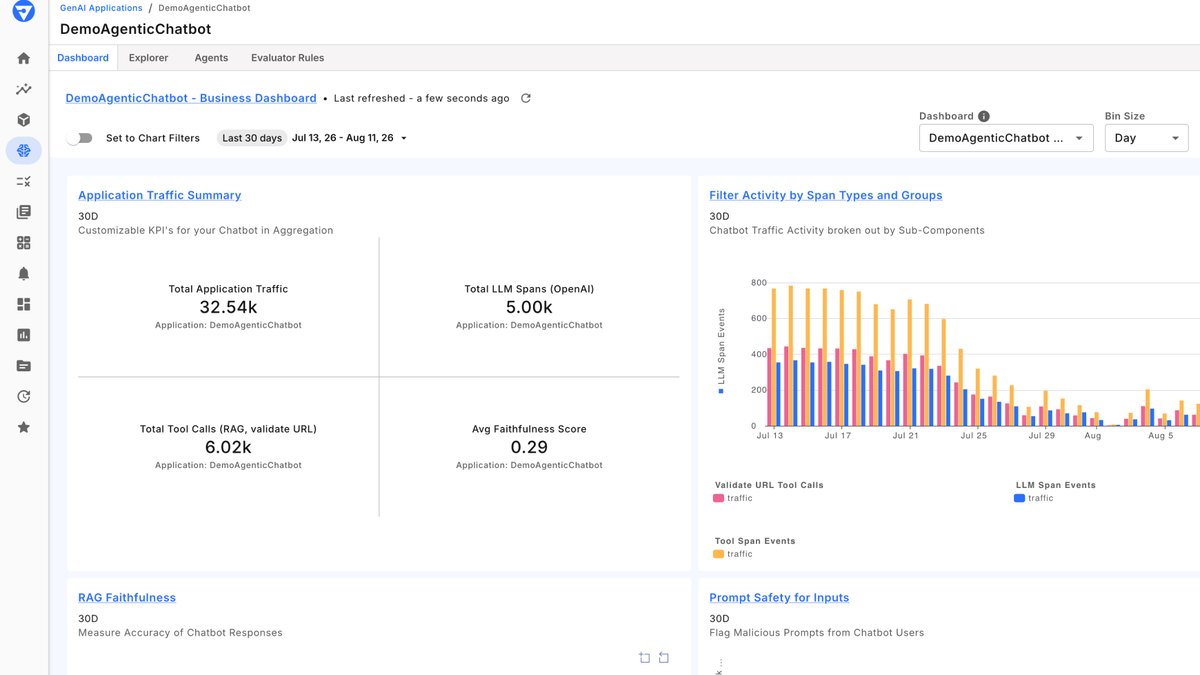Click the blue logo at the sidebar top
The height and width of the screenshot is (675, 1200).
pos(24,13)
